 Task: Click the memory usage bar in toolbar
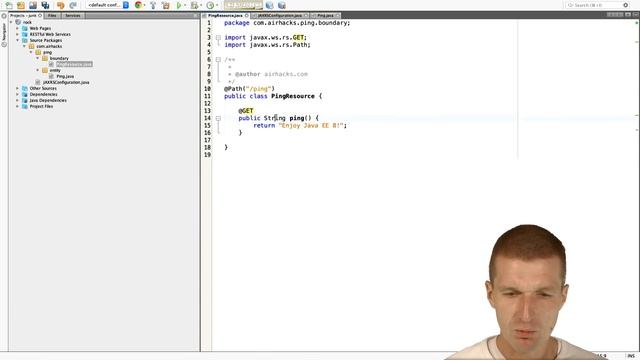[x=243, y=5]
